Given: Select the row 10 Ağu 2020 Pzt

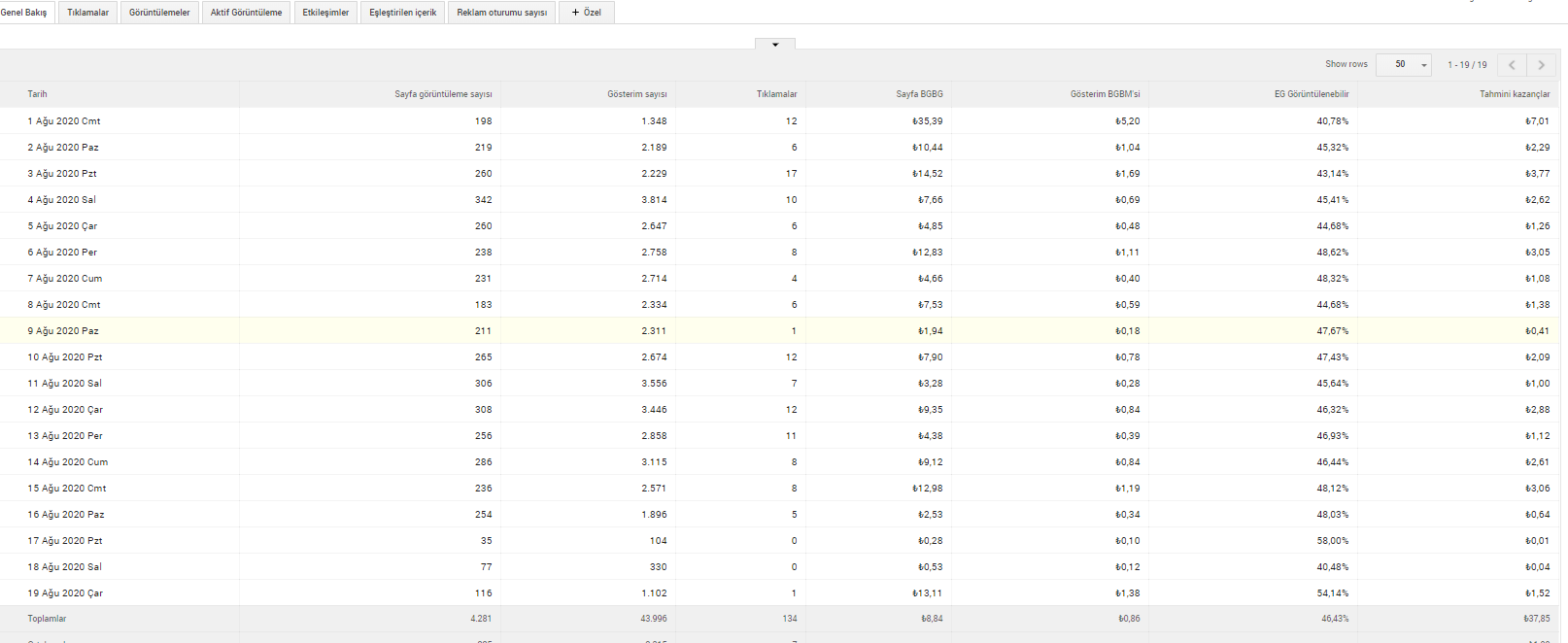Looking at the screenshot, I should coord(780,357).
